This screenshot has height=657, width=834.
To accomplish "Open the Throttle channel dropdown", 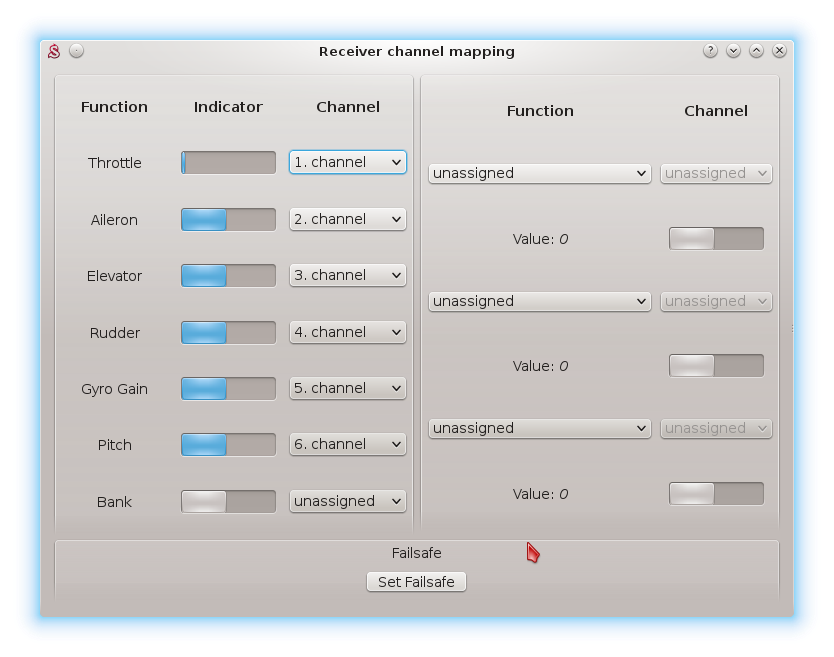I will pyautogui.click(x=347, y=162).
